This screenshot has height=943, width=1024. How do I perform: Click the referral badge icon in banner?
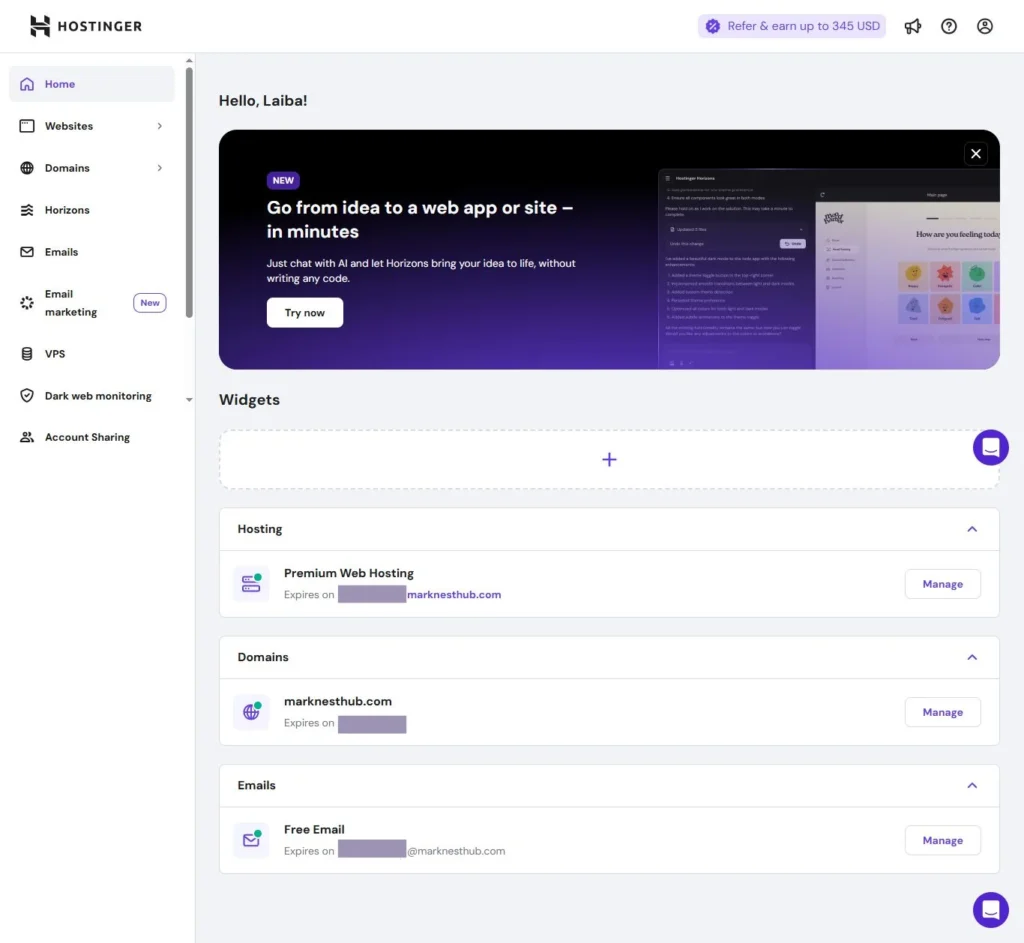[x=712, y=26]
